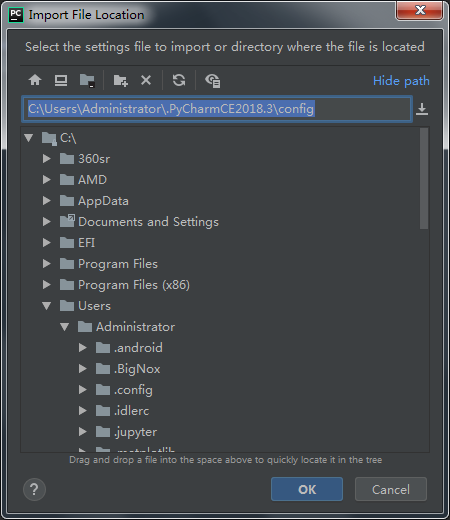This screenshot has width=450, height=520.
Task: Delete selection with the X toolbar icon
Action: 146,80
